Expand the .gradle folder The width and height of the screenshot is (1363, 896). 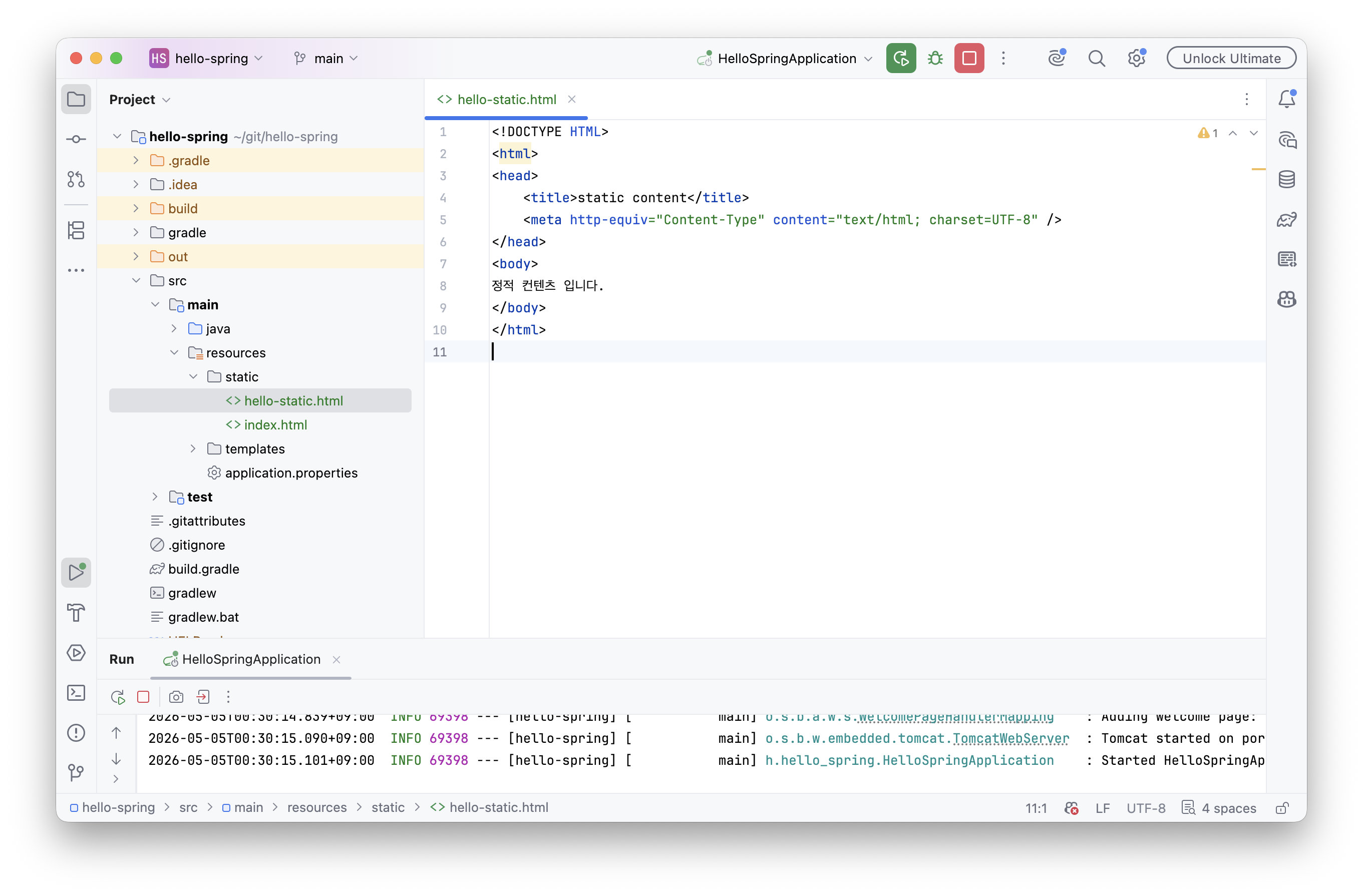coord(136,160)
